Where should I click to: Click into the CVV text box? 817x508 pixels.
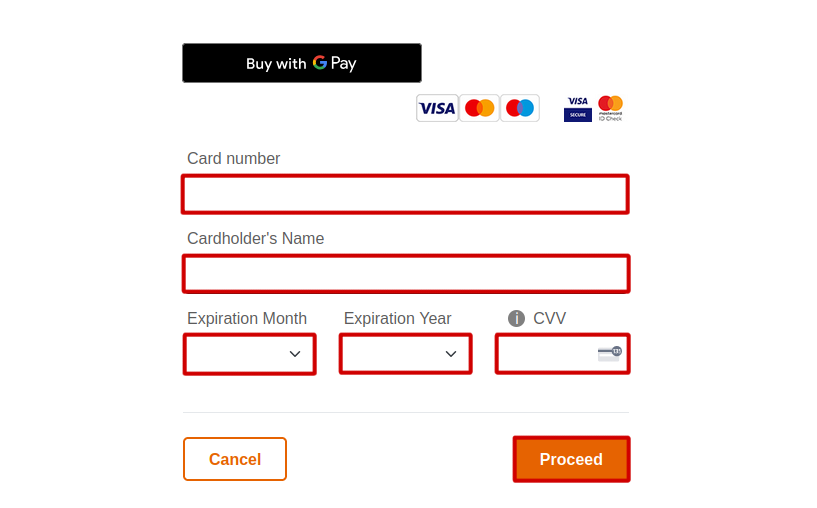[x=545, y=354]
